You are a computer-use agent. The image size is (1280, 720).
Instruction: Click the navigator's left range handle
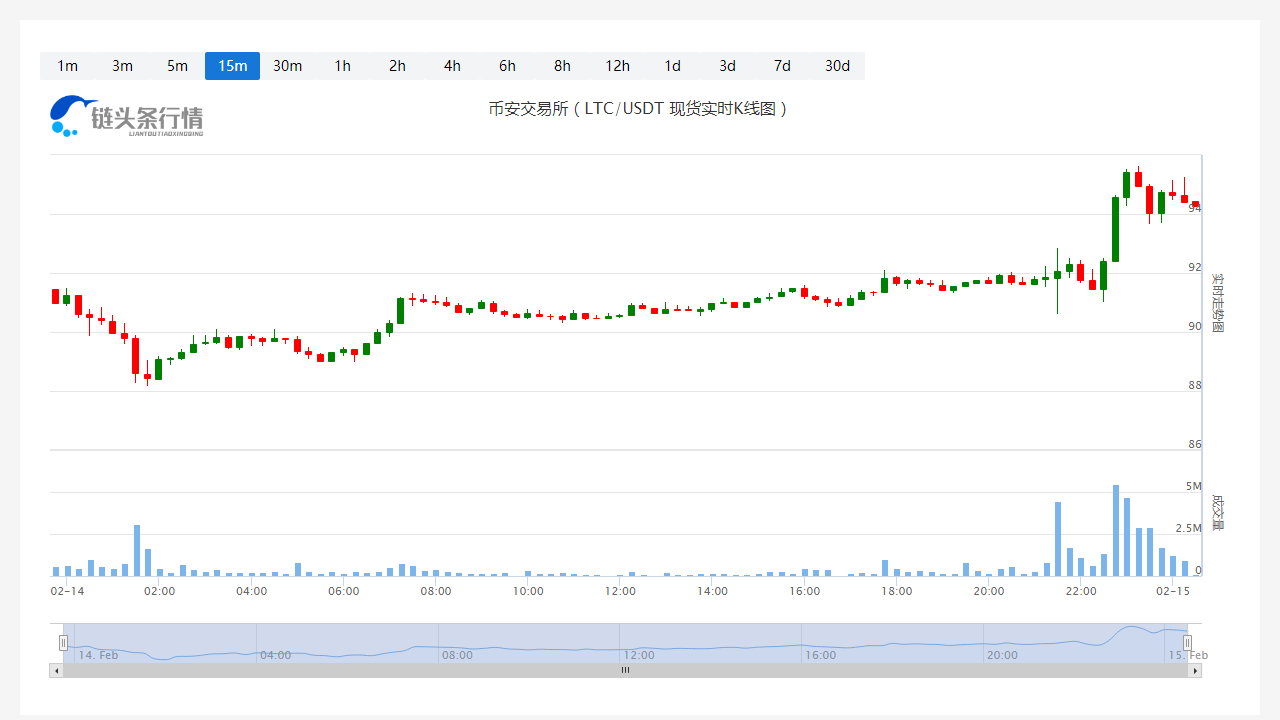(63, 643)
